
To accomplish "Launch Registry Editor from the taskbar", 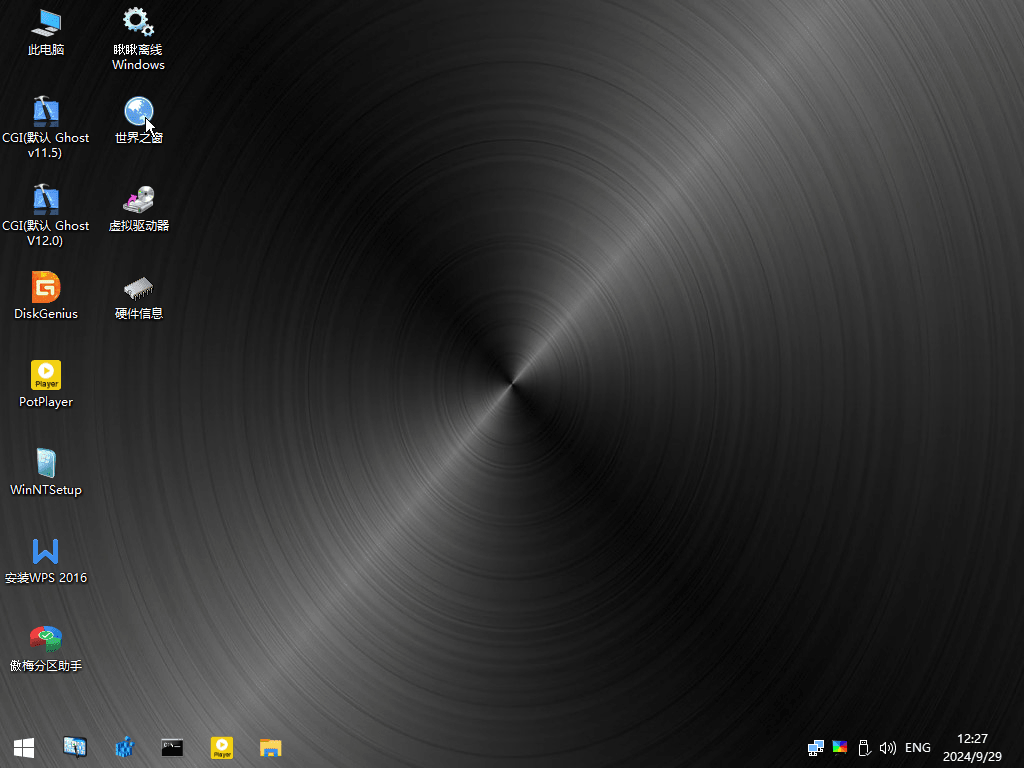I will (x=124, y=747).
